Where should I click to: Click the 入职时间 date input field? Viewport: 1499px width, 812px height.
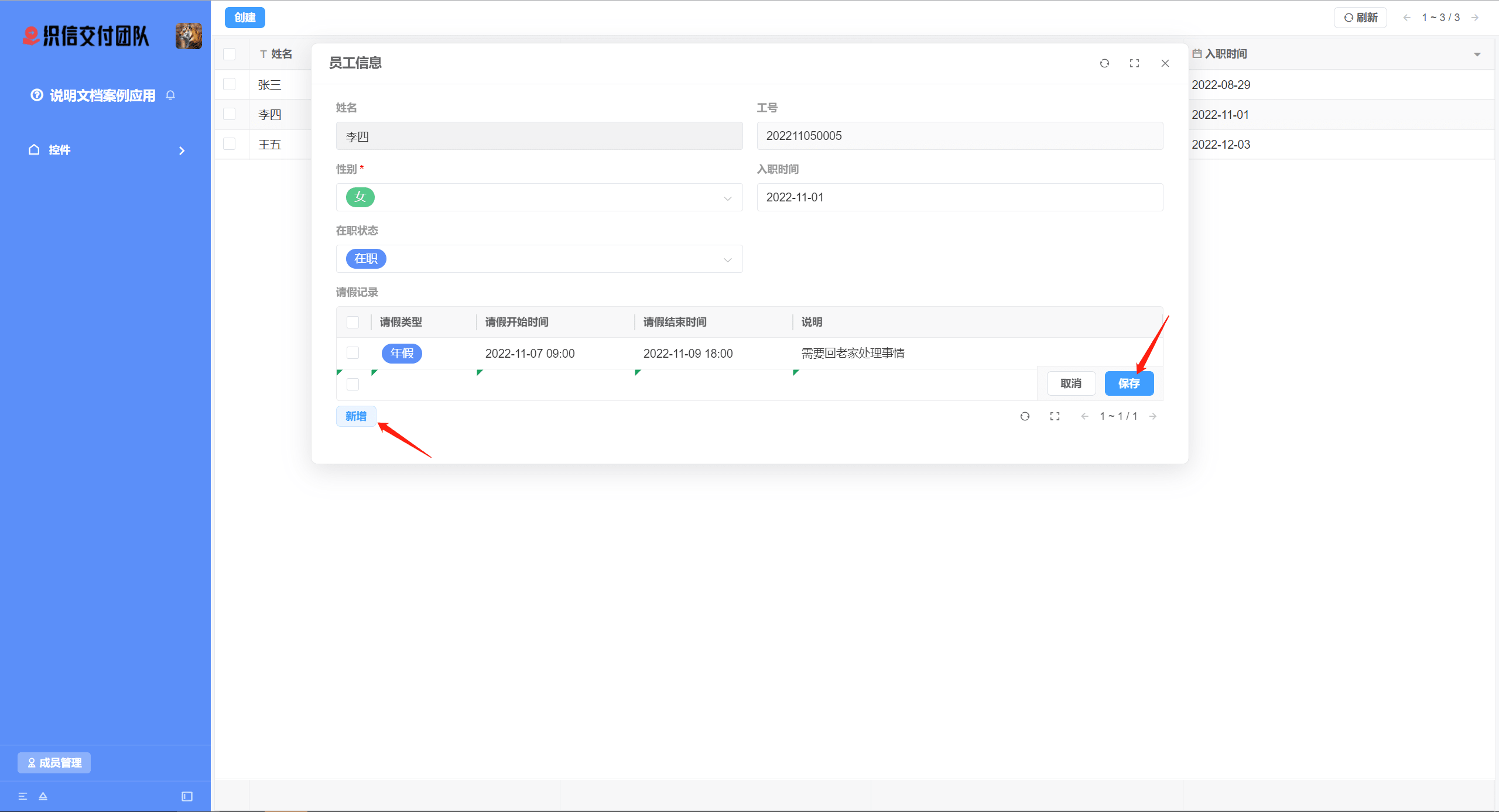point(959,197)
